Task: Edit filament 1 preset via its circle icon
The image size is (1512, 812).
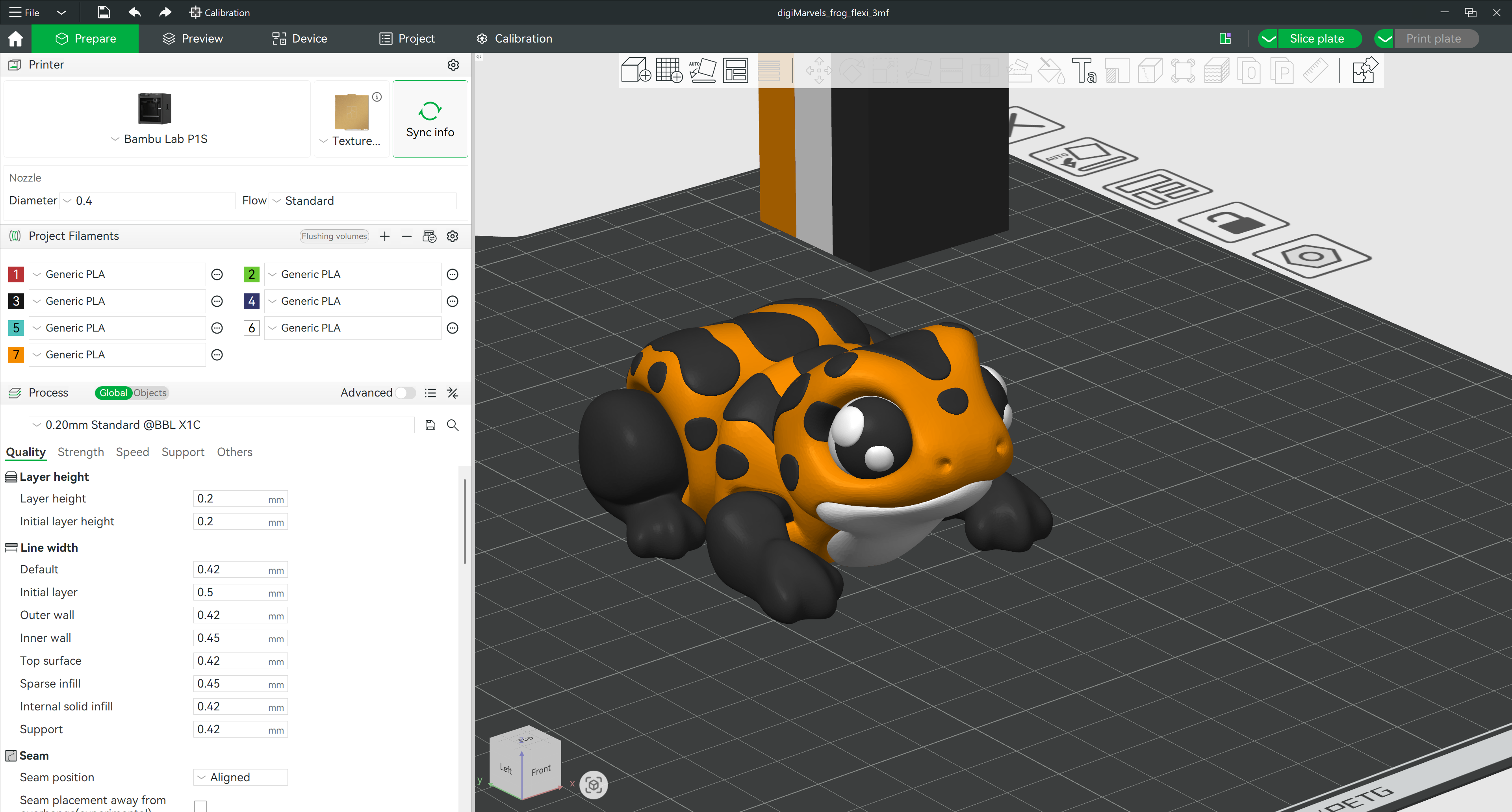Action: click(x=217, y=274)
